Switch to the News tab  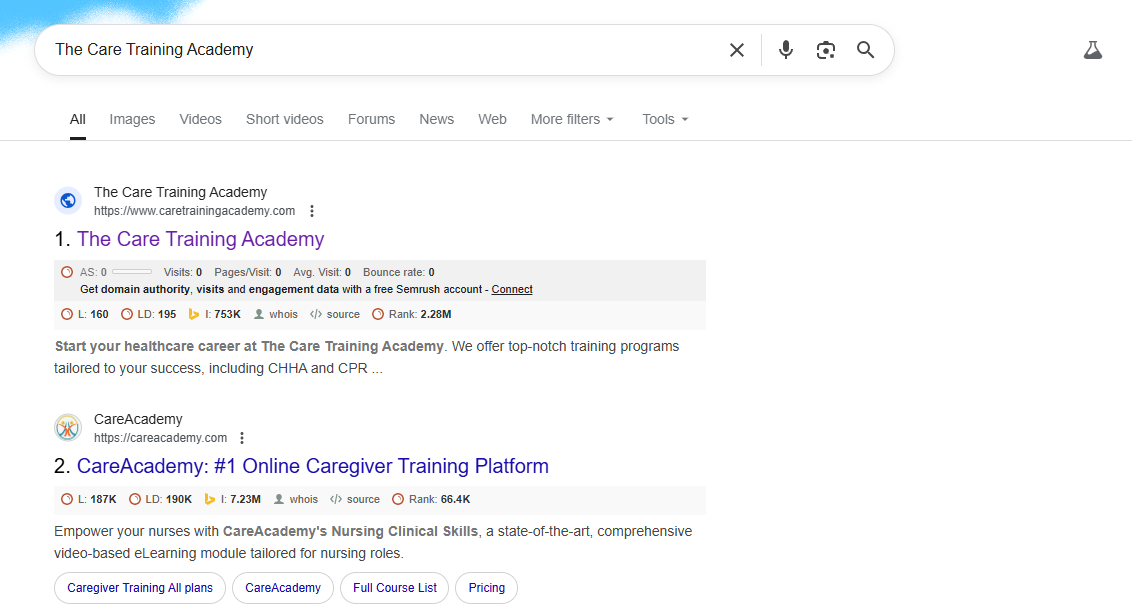pos(436,119)
